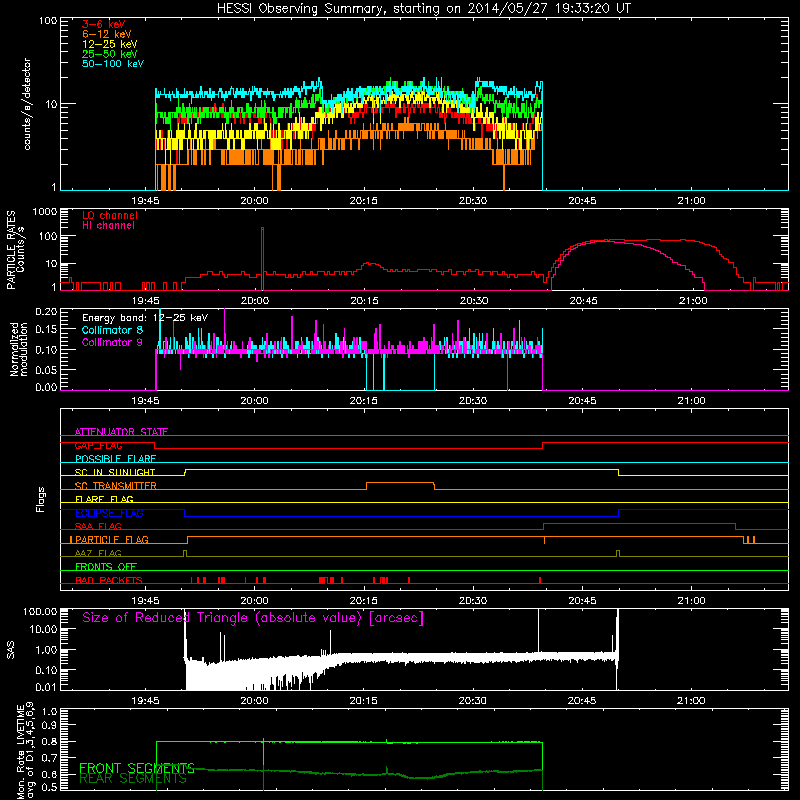800x800 pixels.
Task: Select the 6-12 keV legend label
Action: point(107,34)
